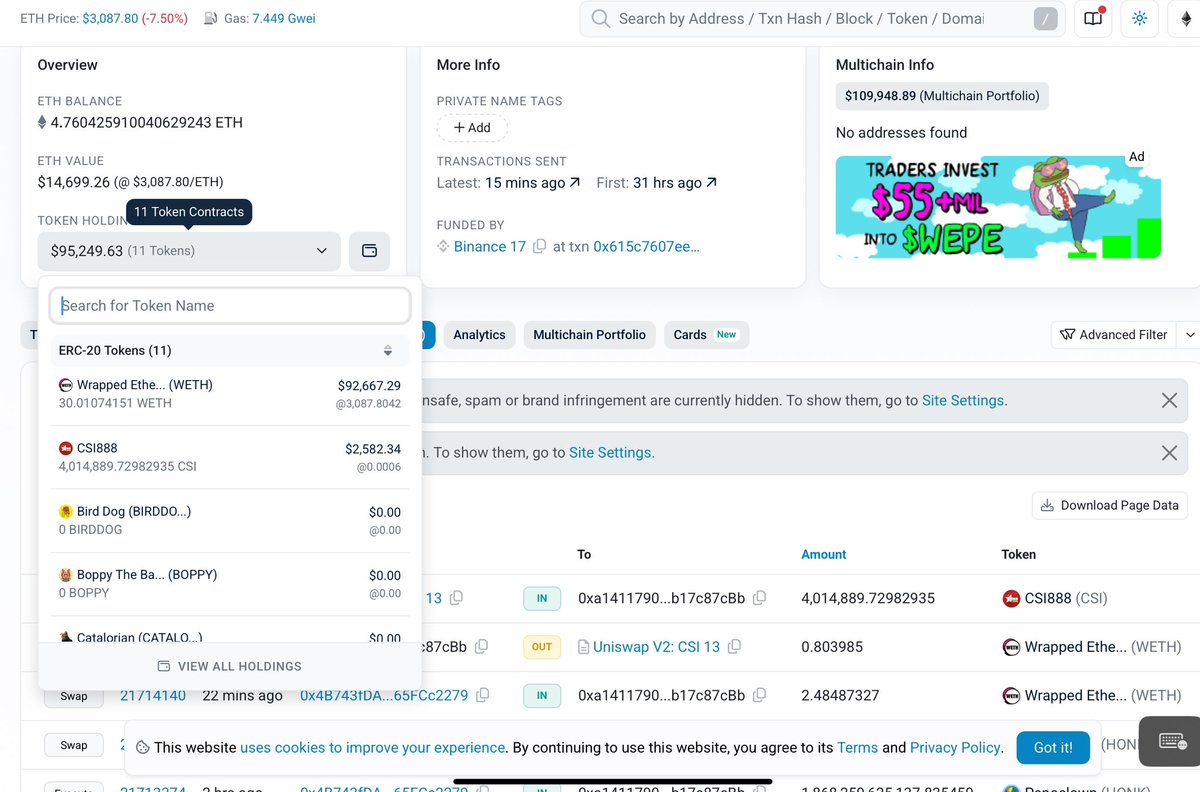
Task: Open From address 0x4B743fDA...65FCc2279 link
Action: point(384,695)
